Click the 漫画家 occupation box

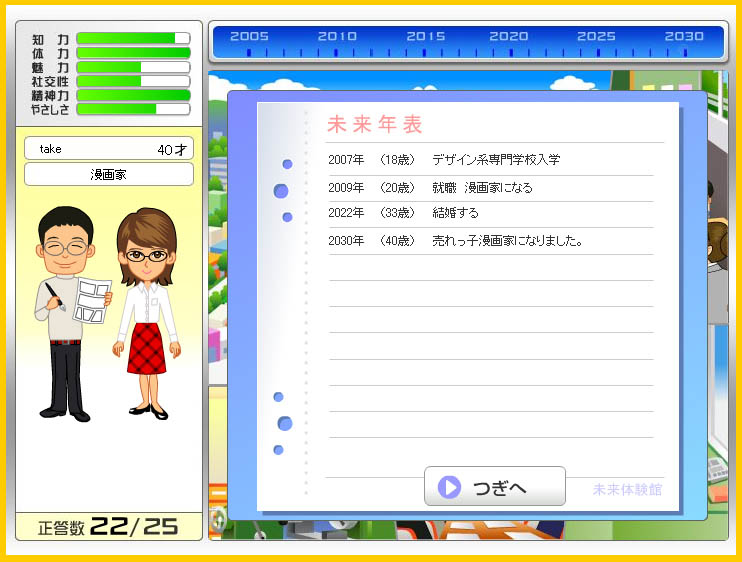click(x=108, y=174)
